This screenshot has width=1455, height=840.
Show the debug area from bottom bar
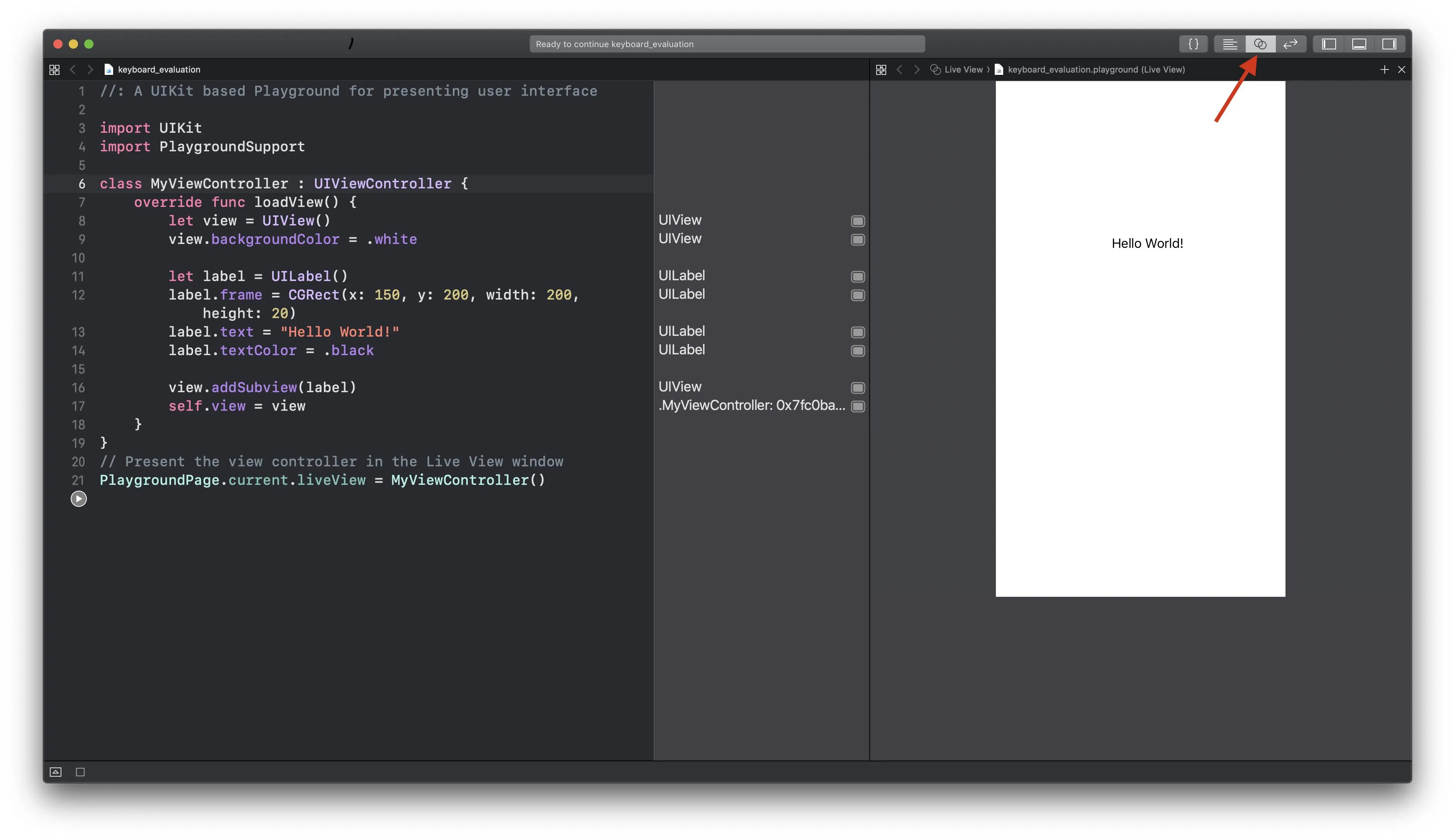(55, 772)
